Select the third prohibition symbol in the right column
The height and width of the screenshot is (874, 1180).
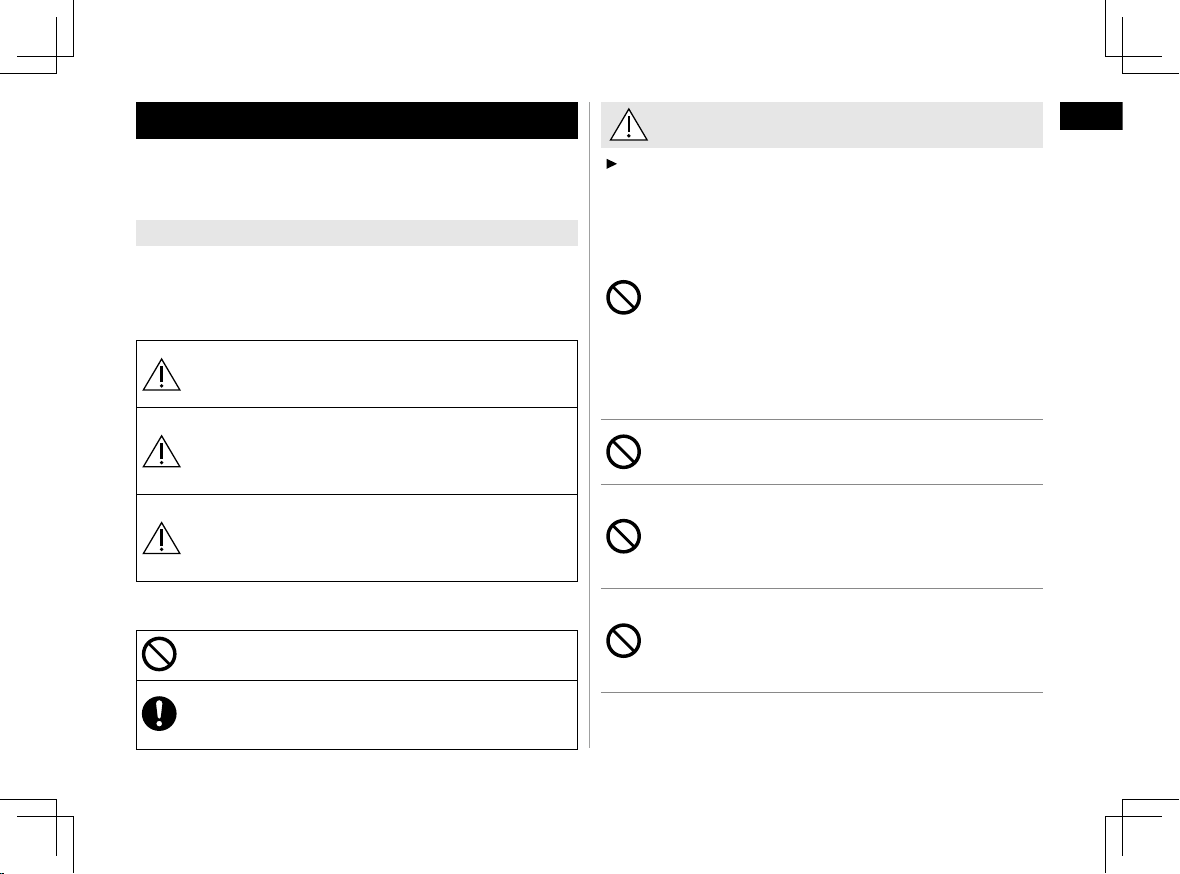pos(625,536)
